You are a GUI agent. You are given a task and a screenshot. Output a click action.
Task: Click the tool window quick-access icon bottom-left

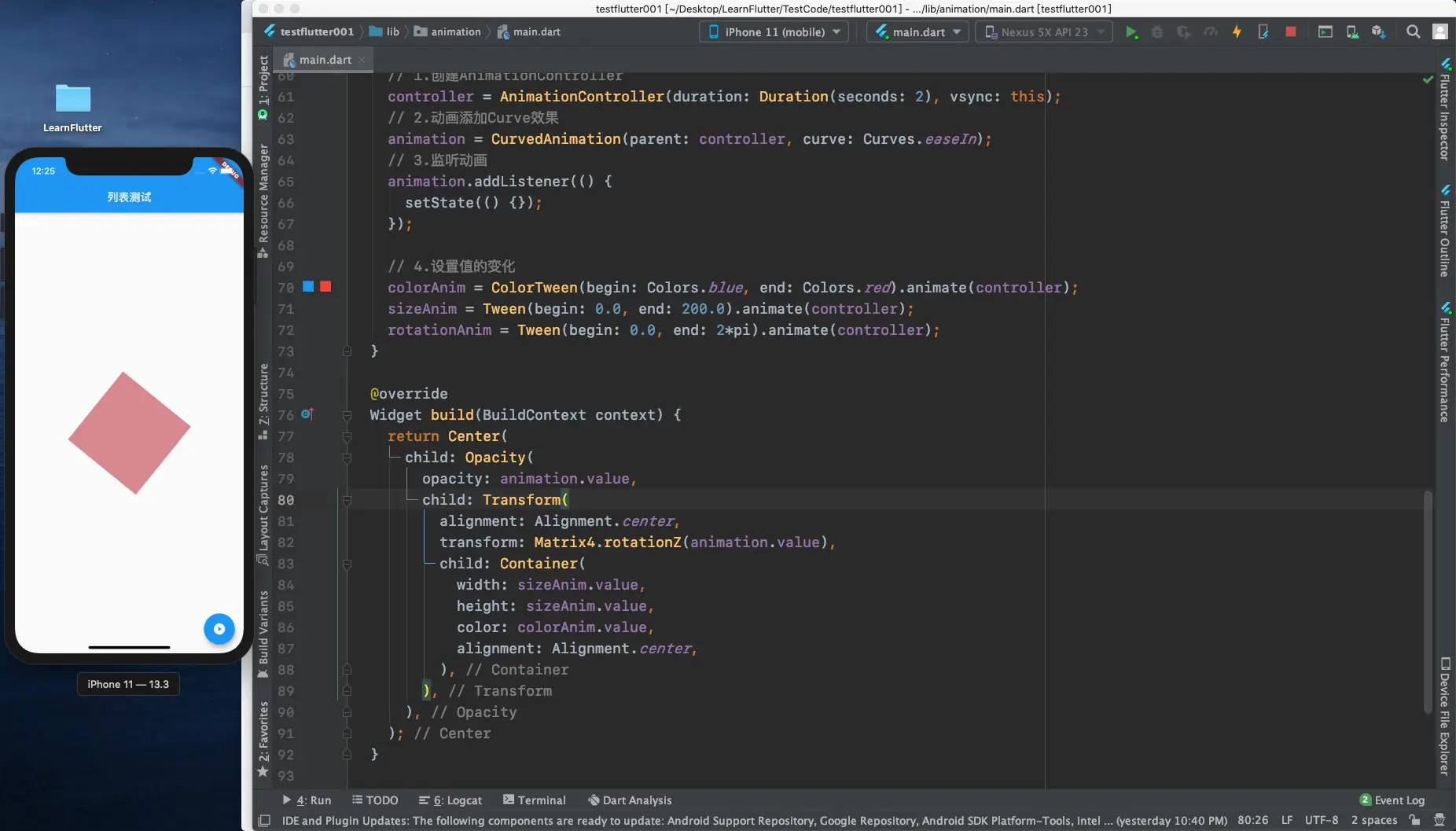click(x=264, y=821)
